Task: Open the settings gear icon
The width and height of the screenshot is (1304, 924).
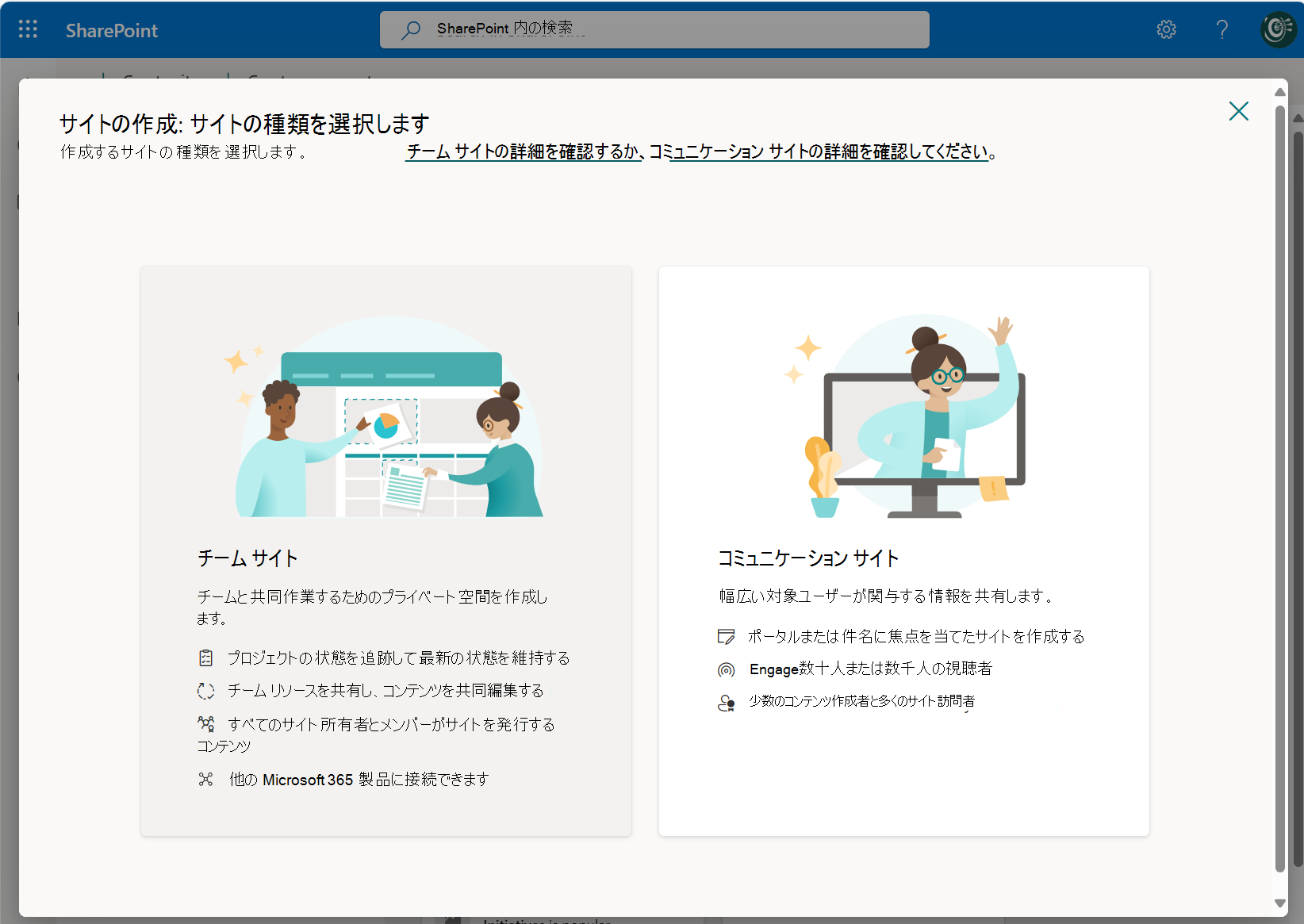Action: coord(1166,29)
